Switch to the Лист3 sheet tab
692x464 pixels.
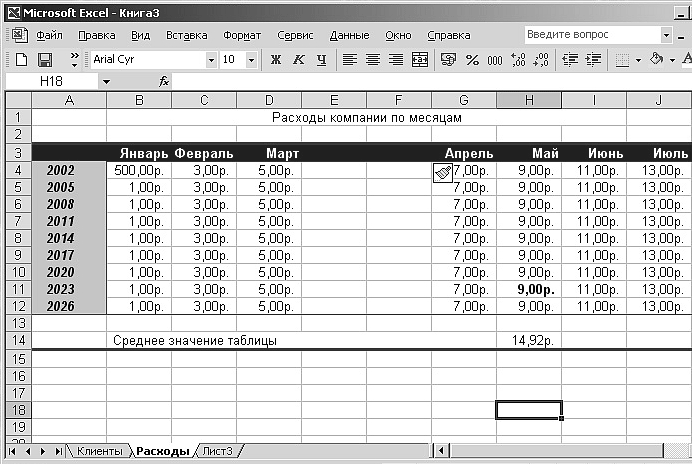[217, 452]
